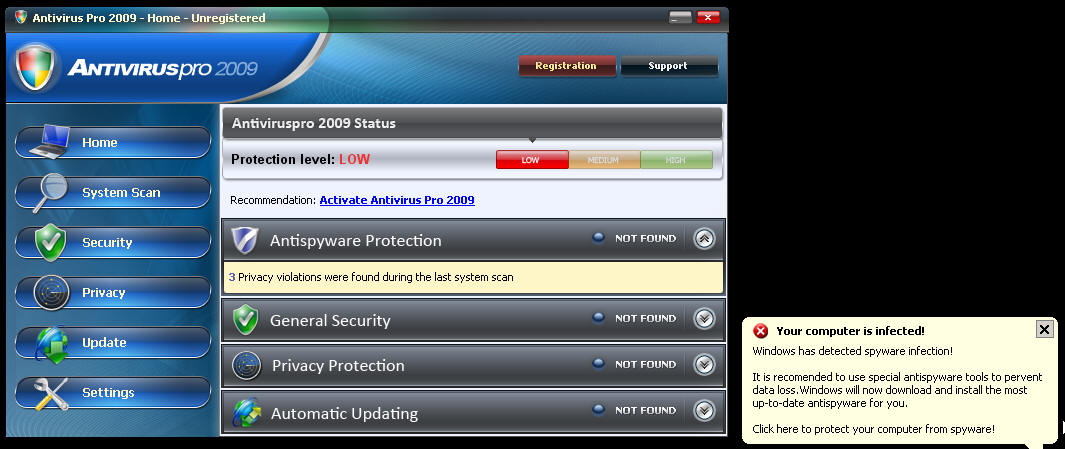Click the Registration button
Screen dimensions: 1065x449
(x=566, y=66)
